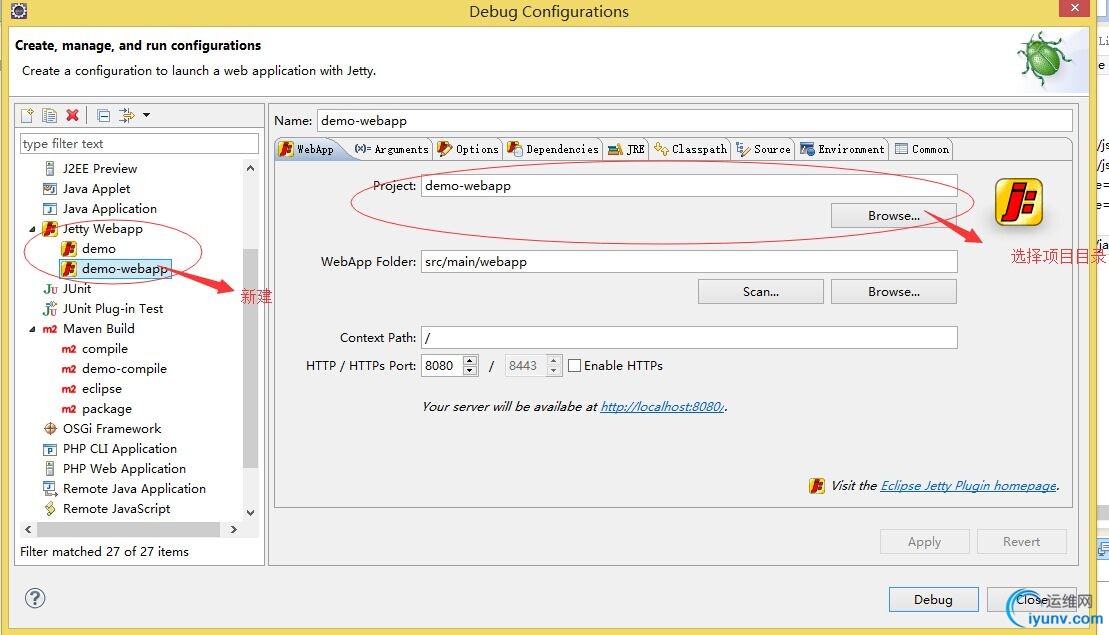
Task: Click Browse button for WebApp Folder
Action: coord(894,291)
